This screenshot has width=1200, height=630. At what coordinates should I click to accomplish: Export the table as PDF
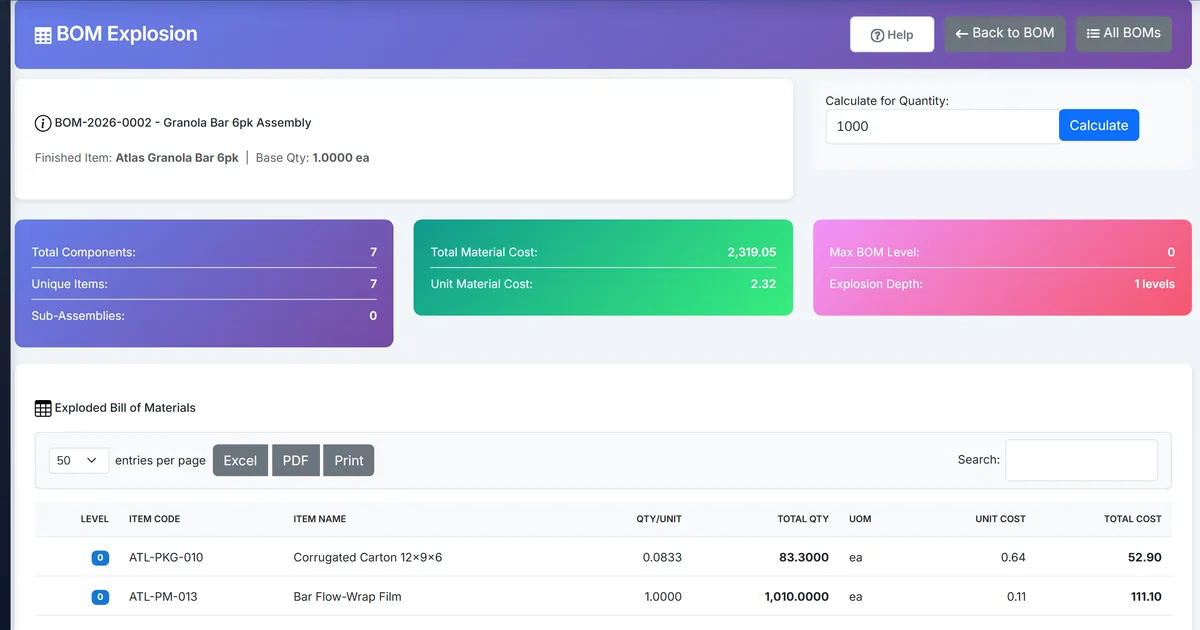pos(295,460)
